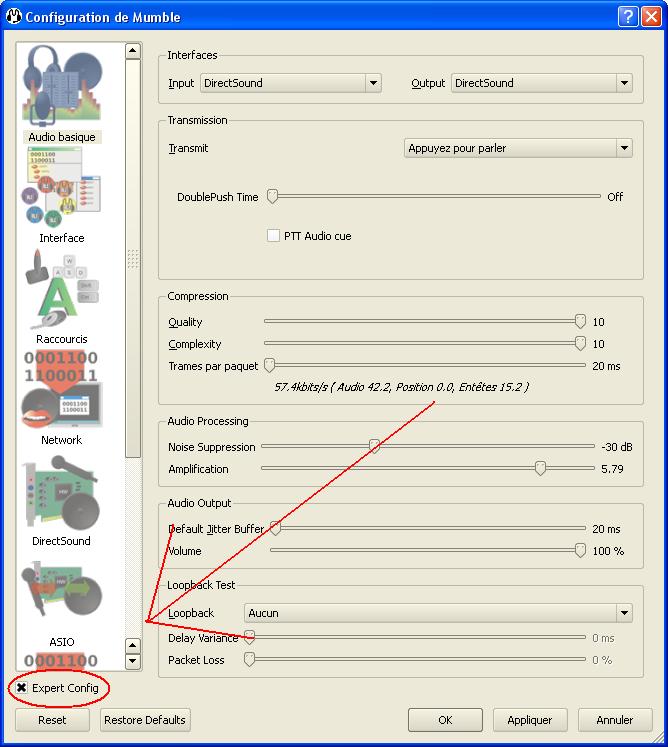Click the Mumble logo in title bar
This screenshot has width=668, height=747.
14,17
